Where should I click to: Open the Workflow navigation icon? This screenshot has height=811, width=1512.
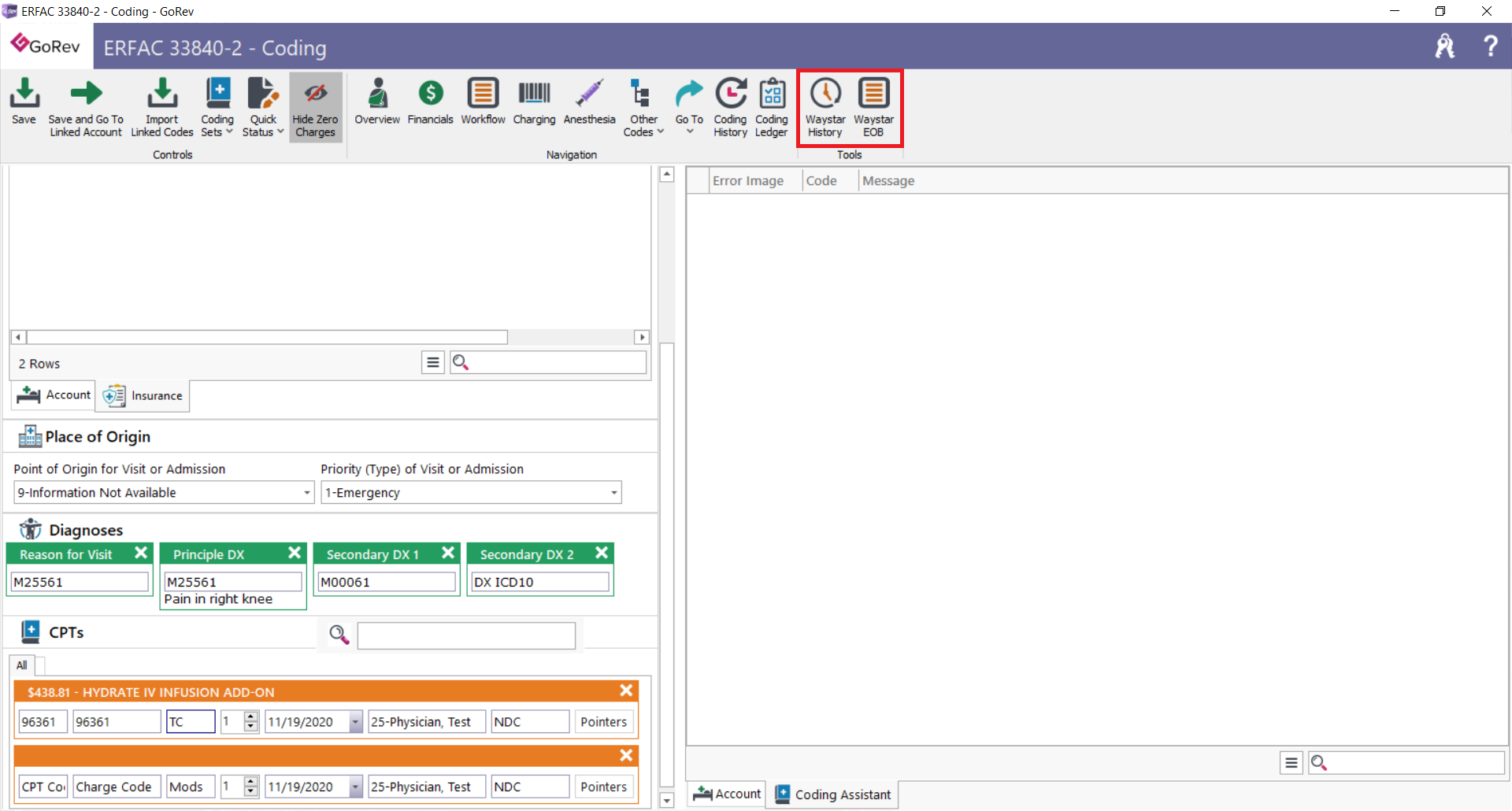pyautogui.click(x=483, y=102)
